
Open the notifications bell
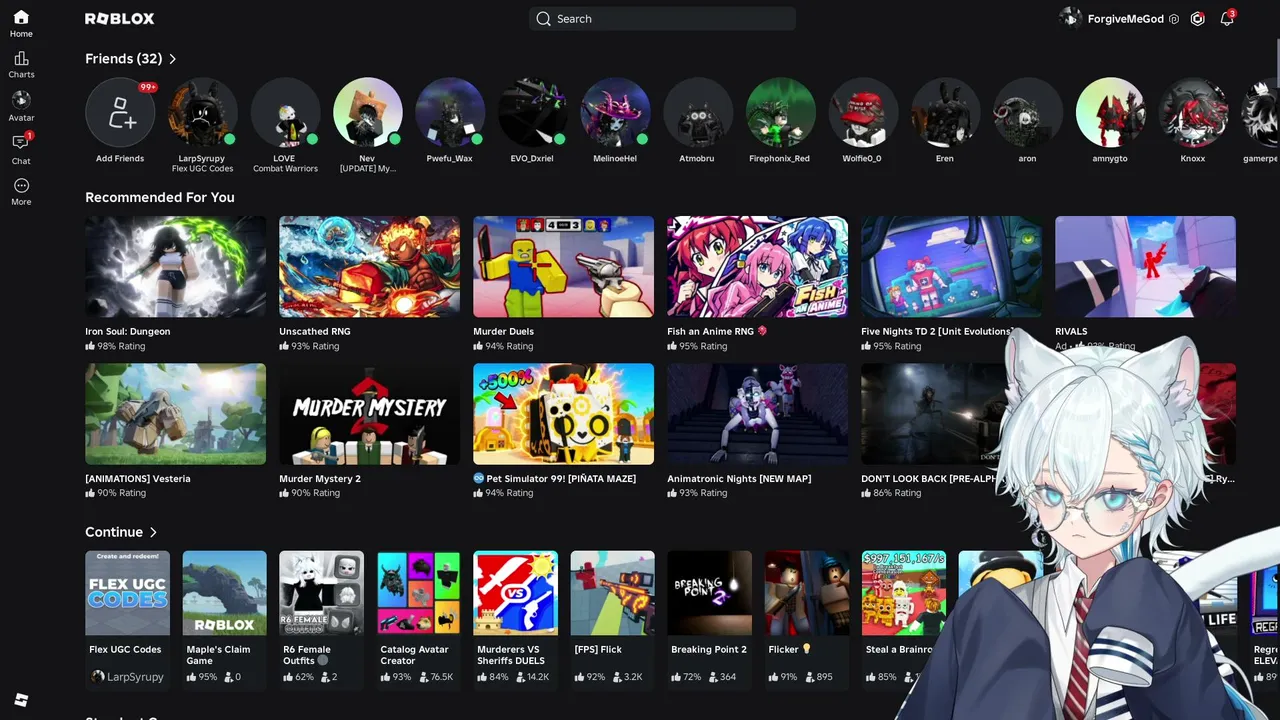point(1226,19)
